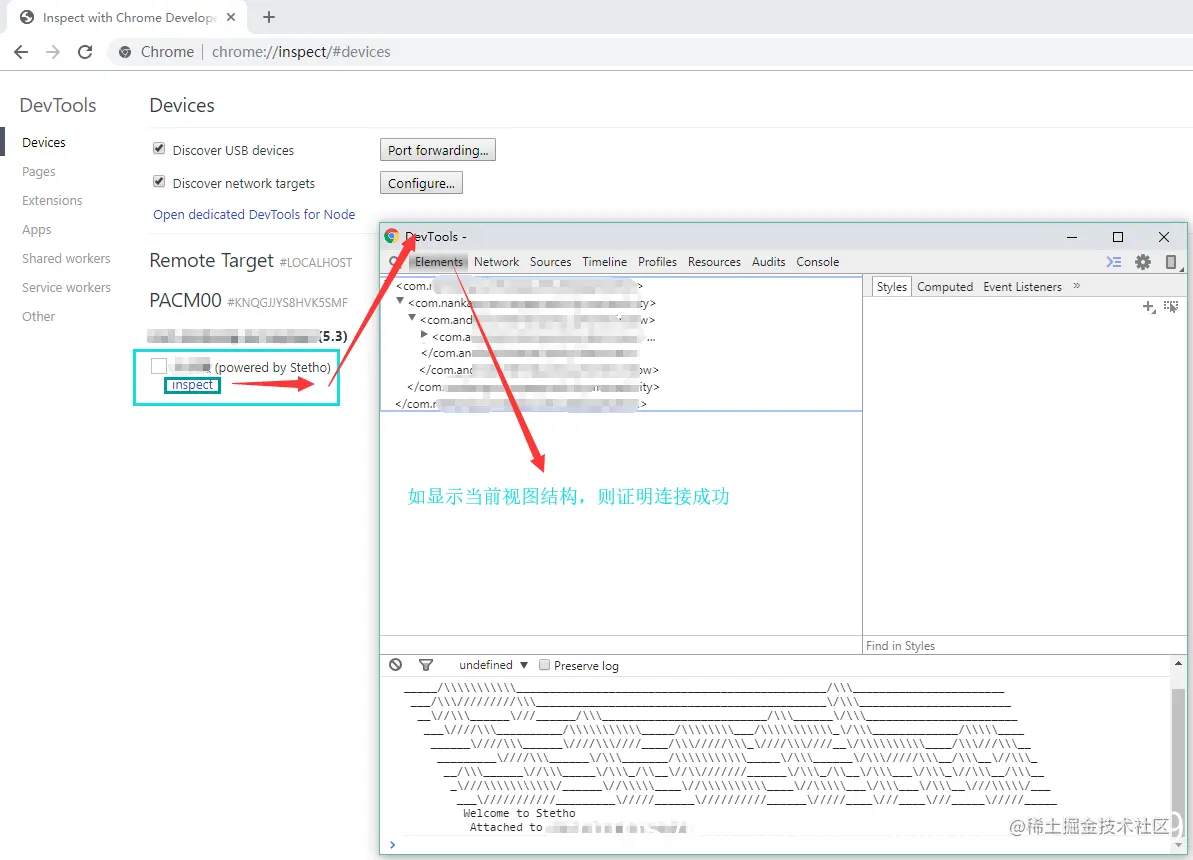Open Shared workers in the sidebar

(66, 258)
